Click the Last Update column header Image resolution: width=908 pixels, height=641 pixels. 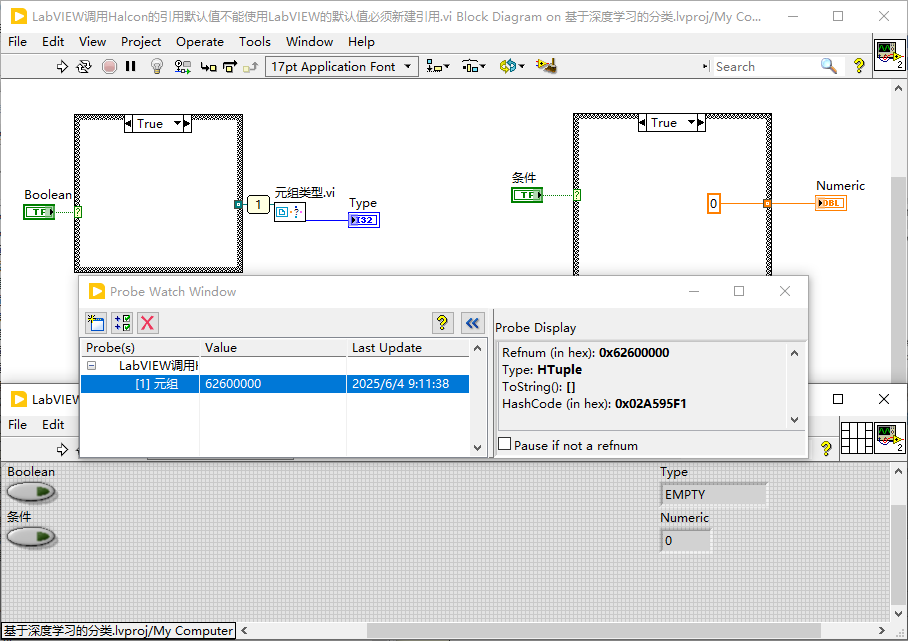[x=408, y=347]
